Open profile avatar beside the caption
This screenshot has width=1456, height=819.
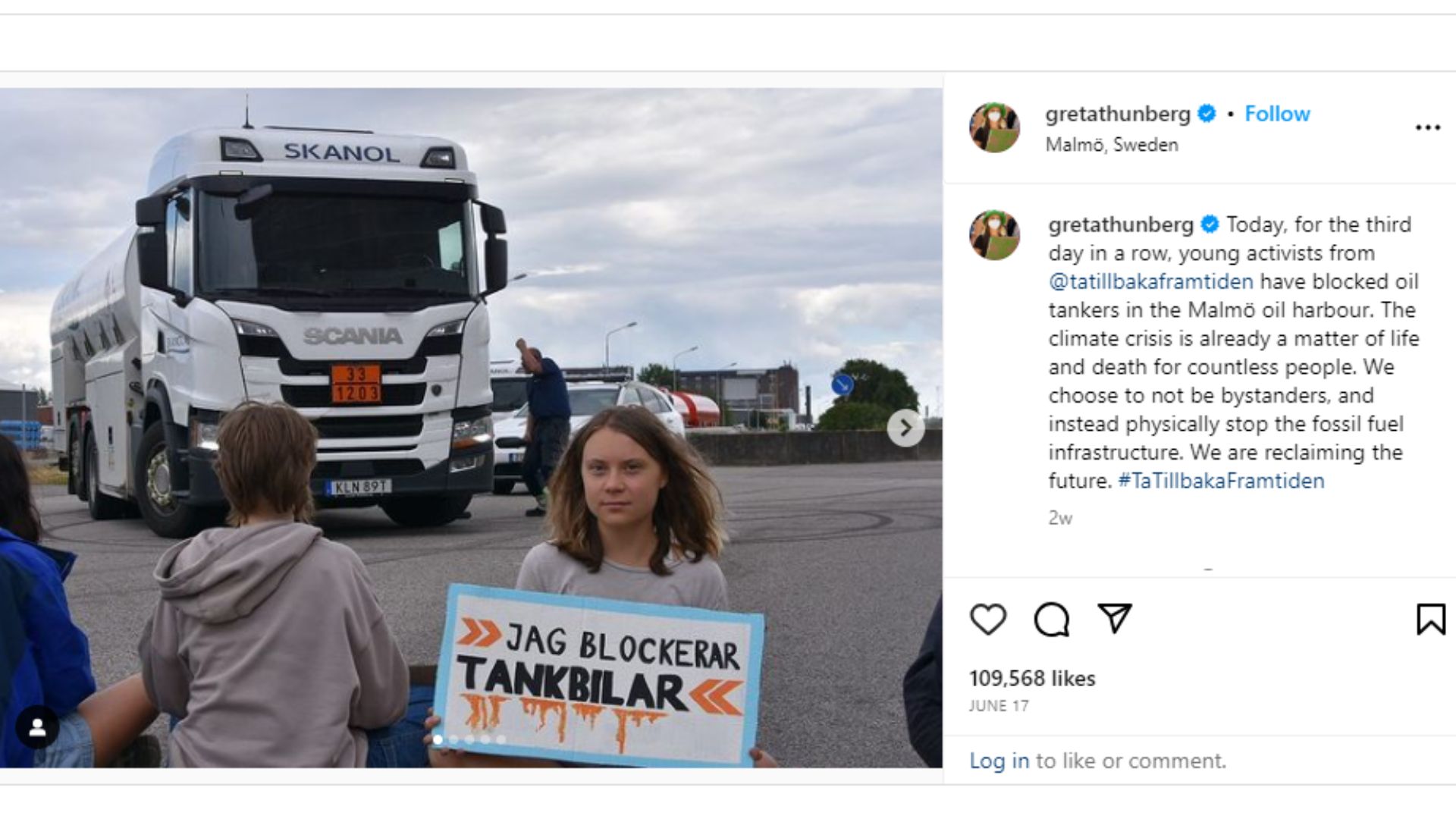click(994, 235)
